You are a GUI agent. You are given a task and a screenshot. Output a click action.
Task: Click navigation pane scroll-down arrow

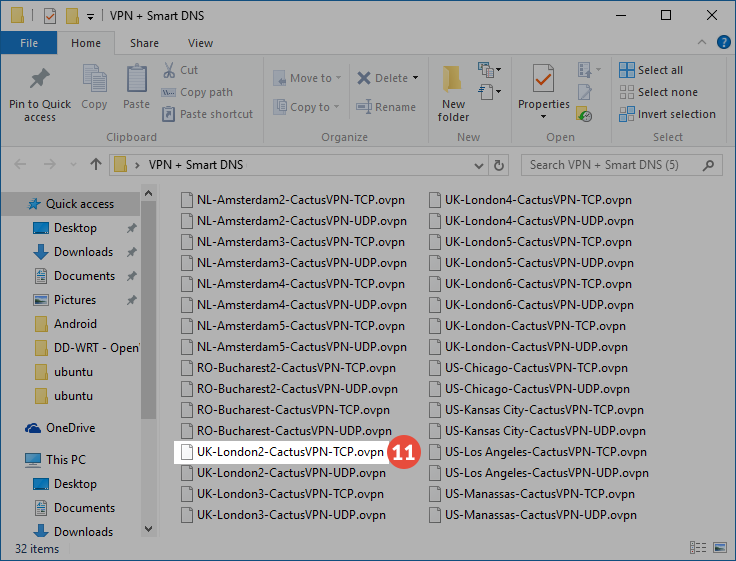(x=148, y=529)
